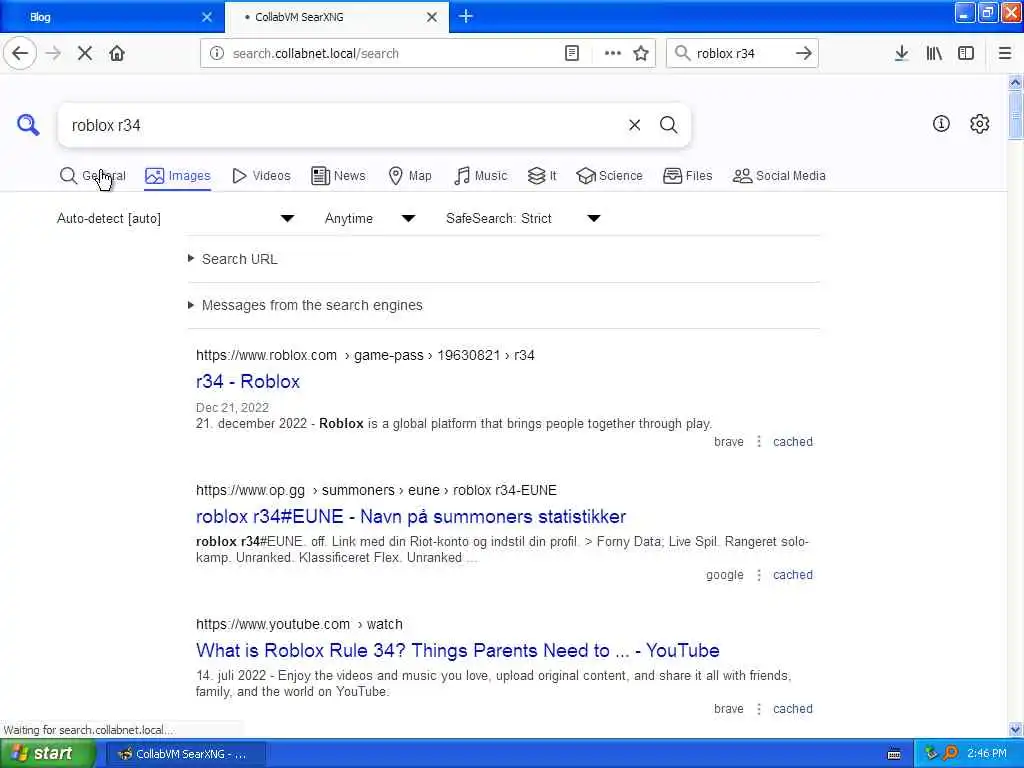Open a new browser tab
This screenshot has height=768, width=1024.
coord(466,16)
